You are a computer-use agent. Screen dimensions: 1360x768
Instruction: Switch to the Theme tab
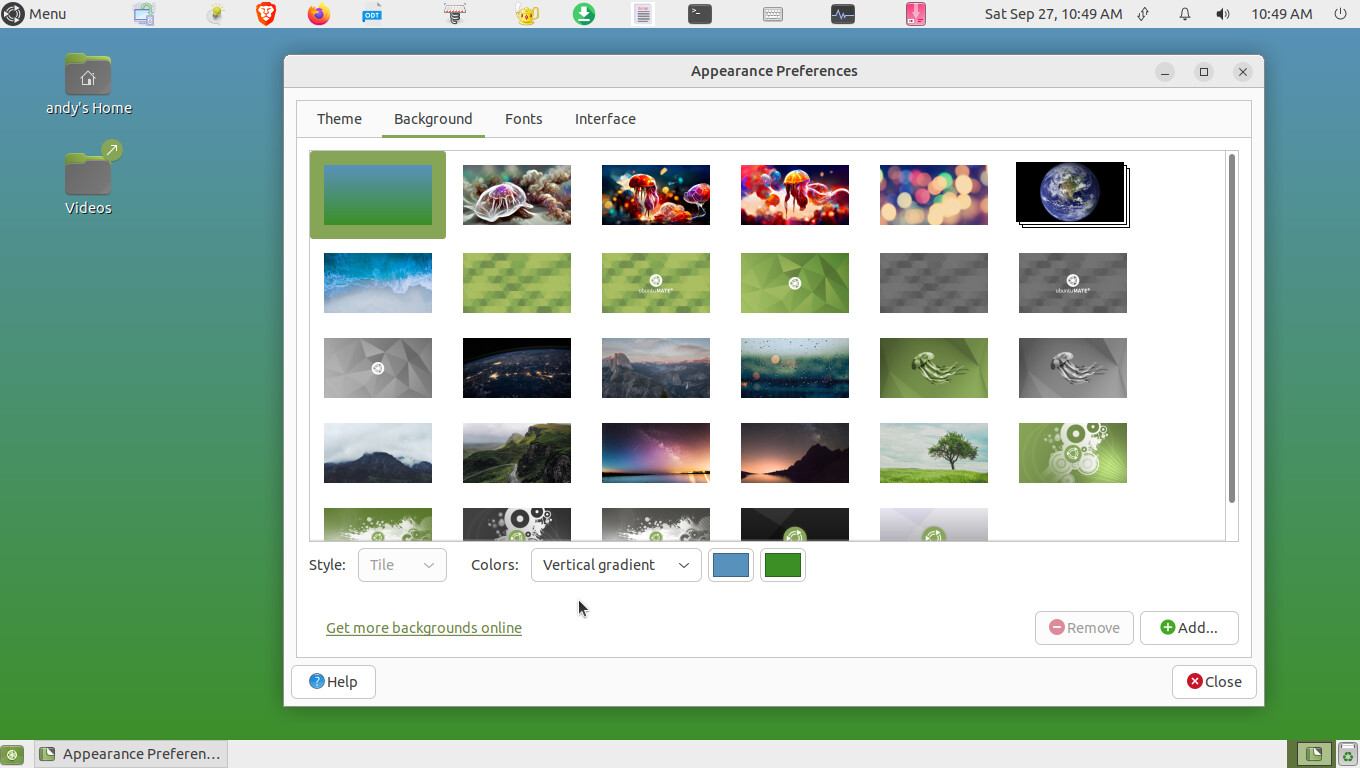(x=339, y=119)
